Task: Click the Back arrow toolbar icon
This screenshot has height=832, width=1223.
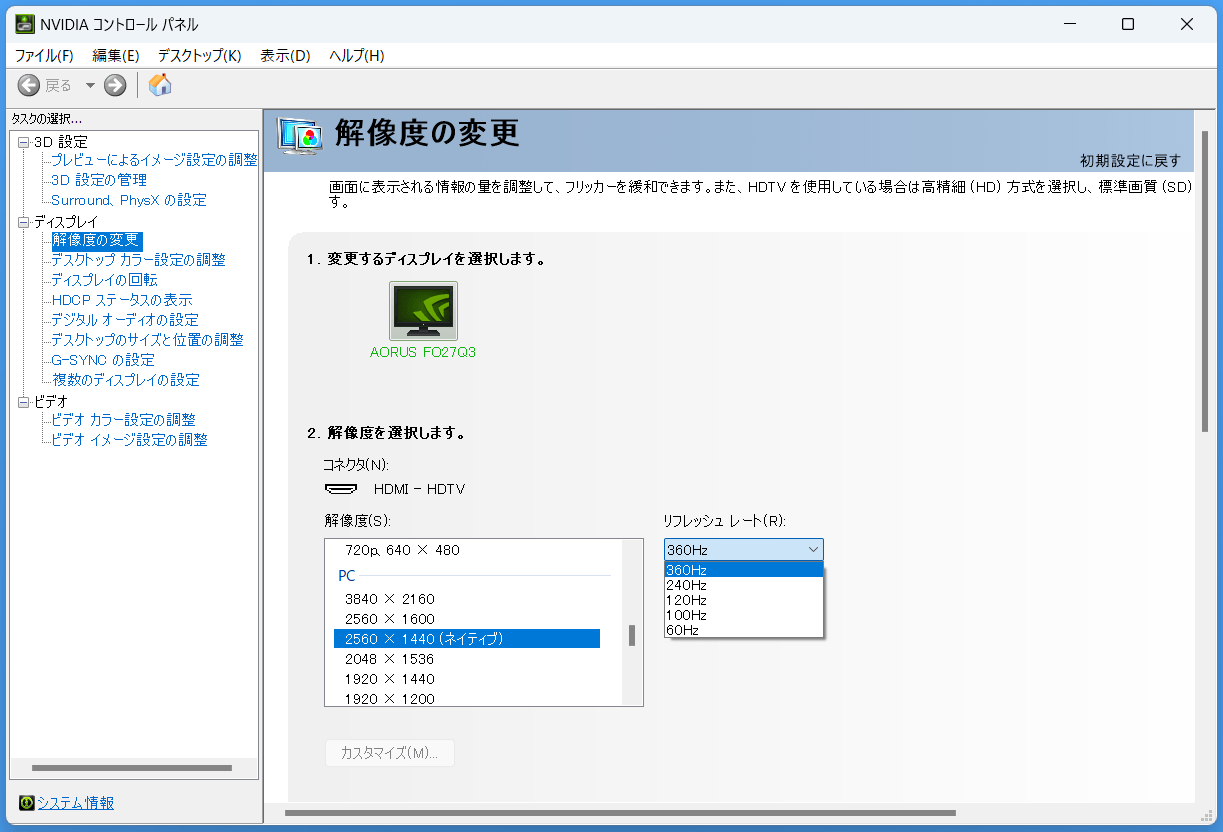Action: coord(29,85)
